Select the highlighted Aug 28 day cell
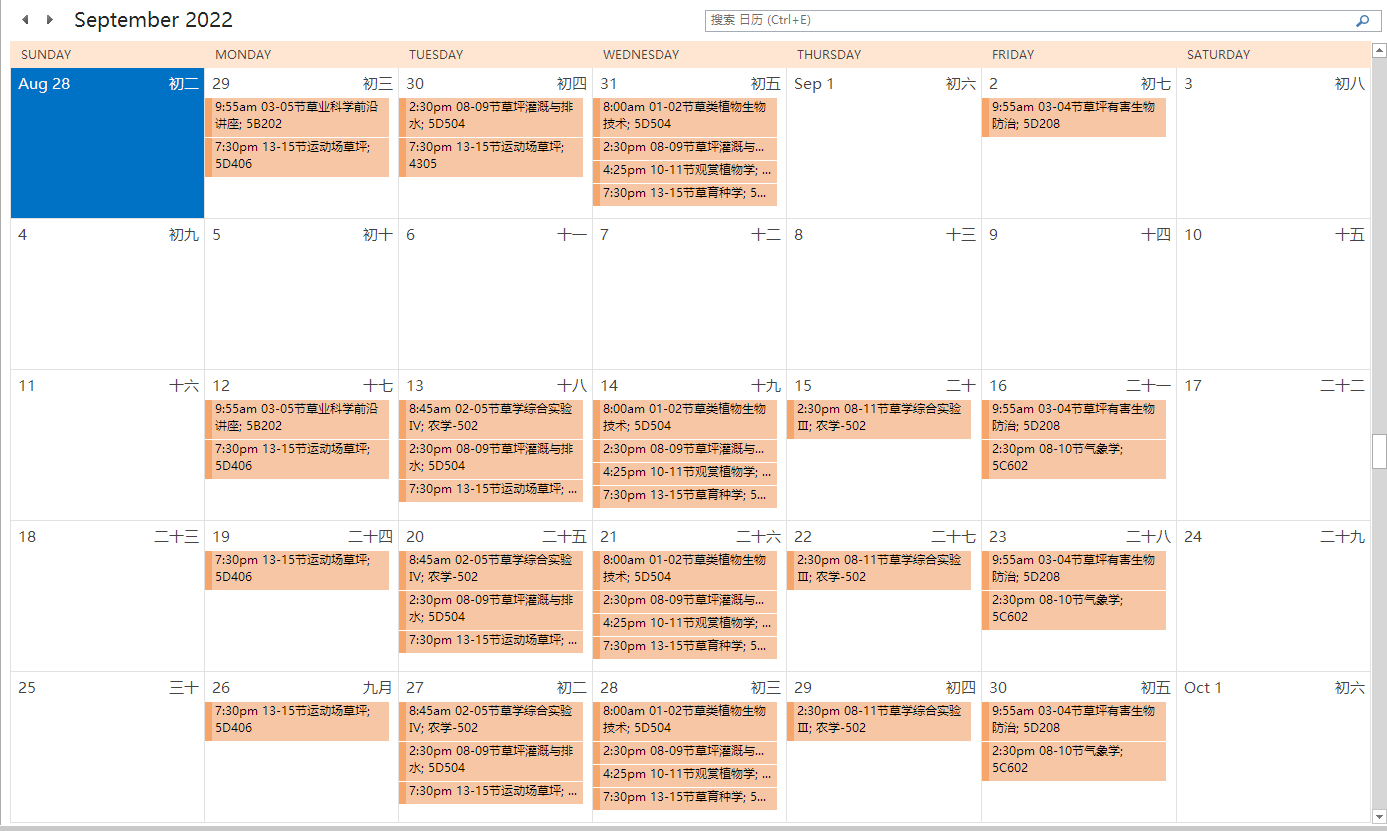Image resolution: width=1387 pixels, height=831 pixels. 107,143
